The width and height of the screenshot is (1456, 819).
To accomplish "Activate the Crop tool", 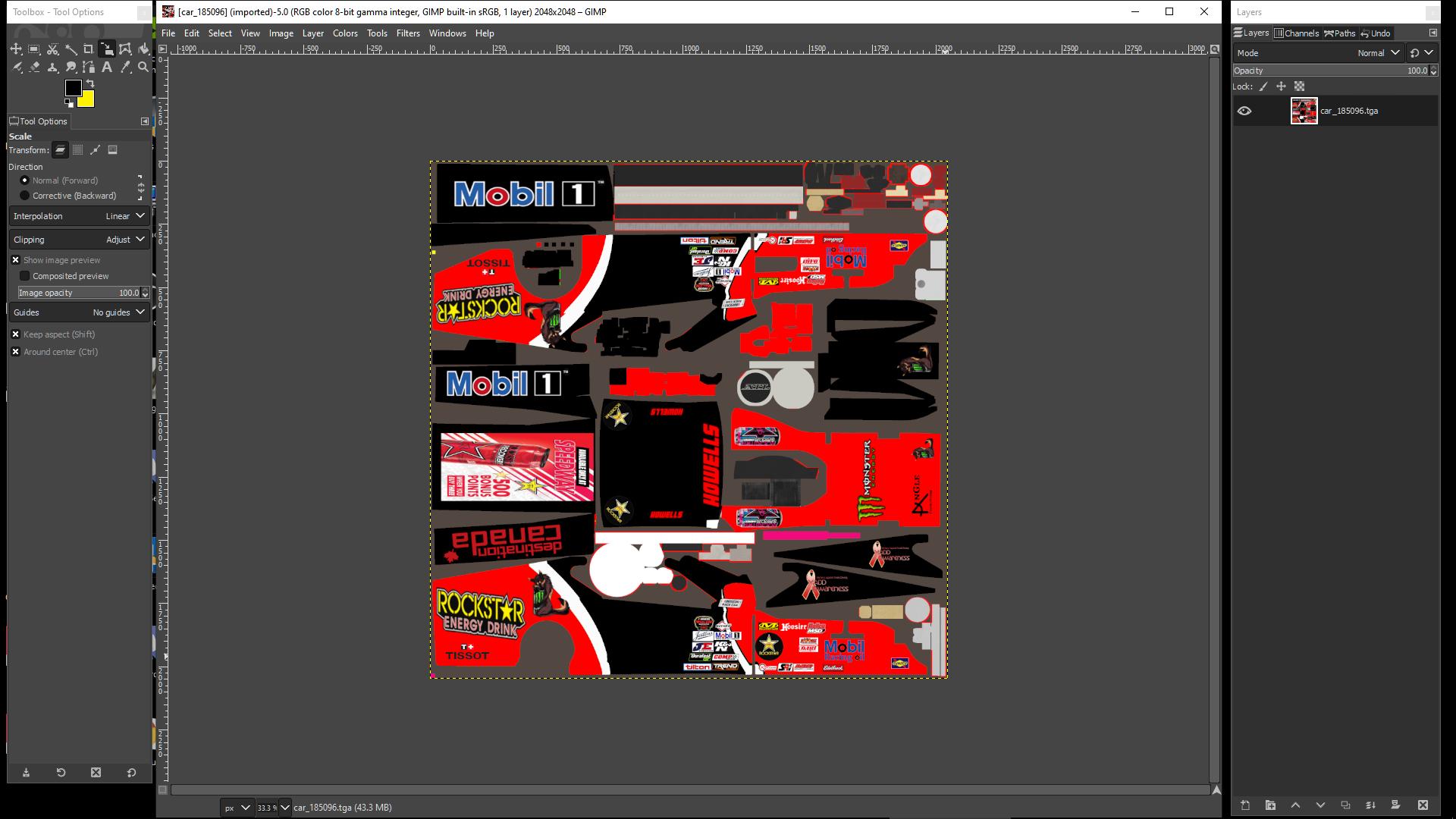I will (x=87, y=49).
